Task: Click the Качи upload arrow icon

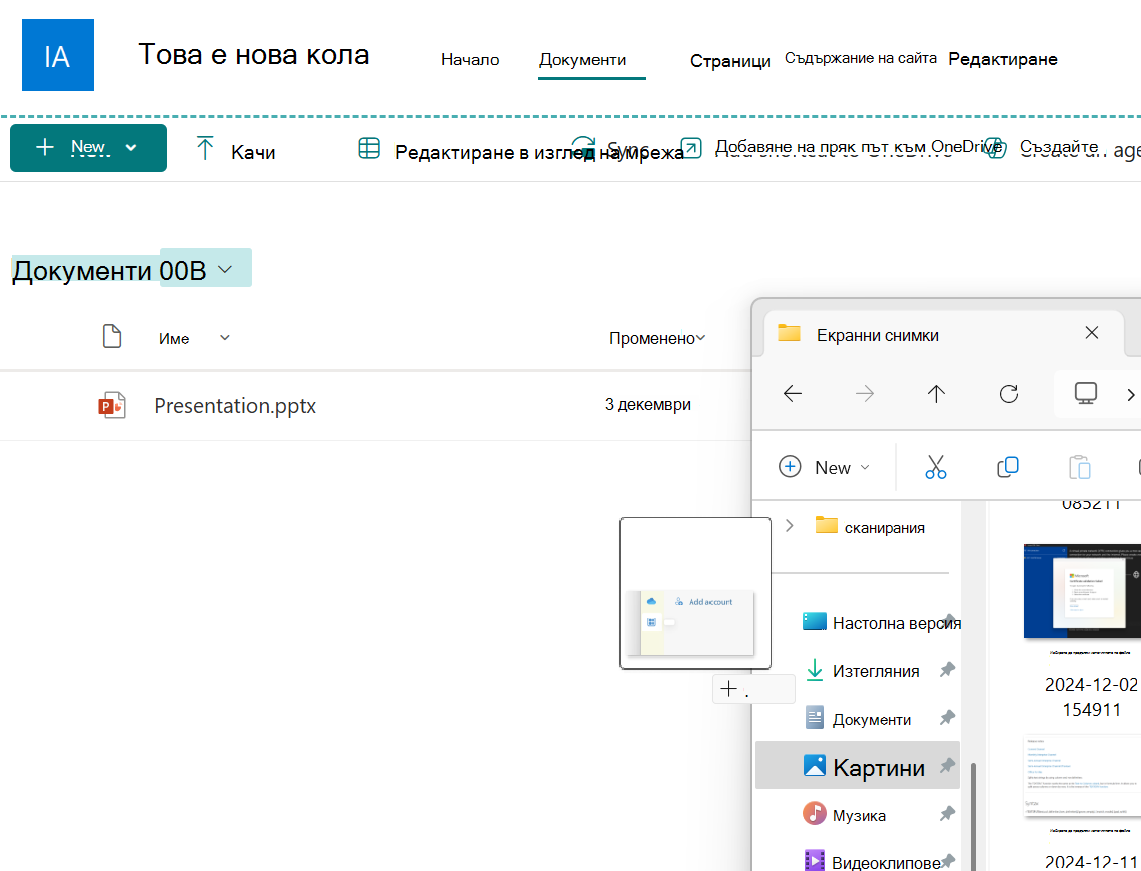Action: (205, 148)
